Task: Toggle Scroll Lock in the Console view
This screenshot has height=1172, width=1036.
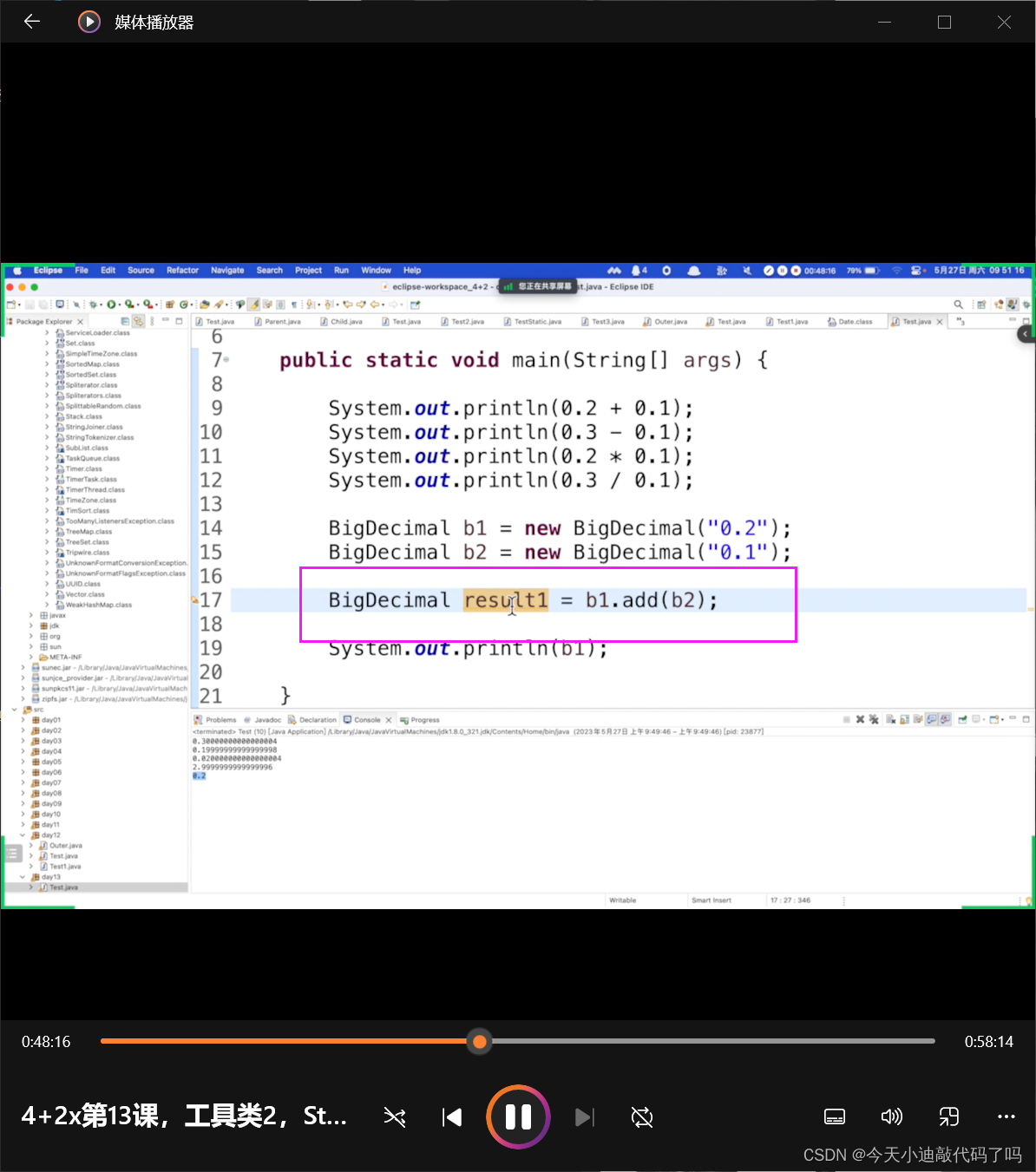Action: (x=904, y=719)
